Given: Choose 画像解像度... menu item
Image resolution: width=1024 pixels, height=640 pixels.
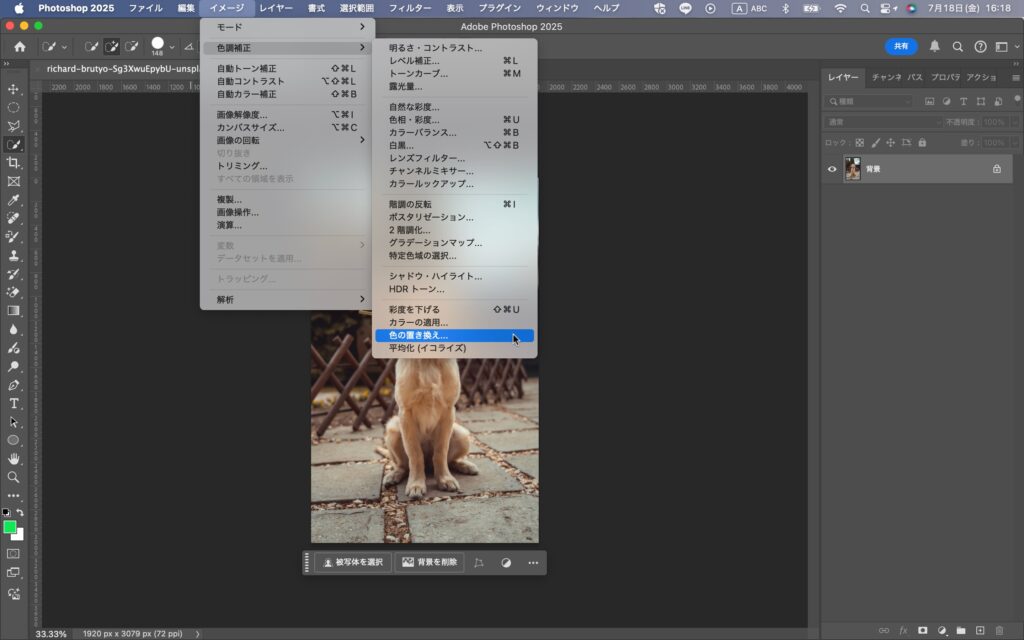Looking at the screenshot, I should pos(287,114).
